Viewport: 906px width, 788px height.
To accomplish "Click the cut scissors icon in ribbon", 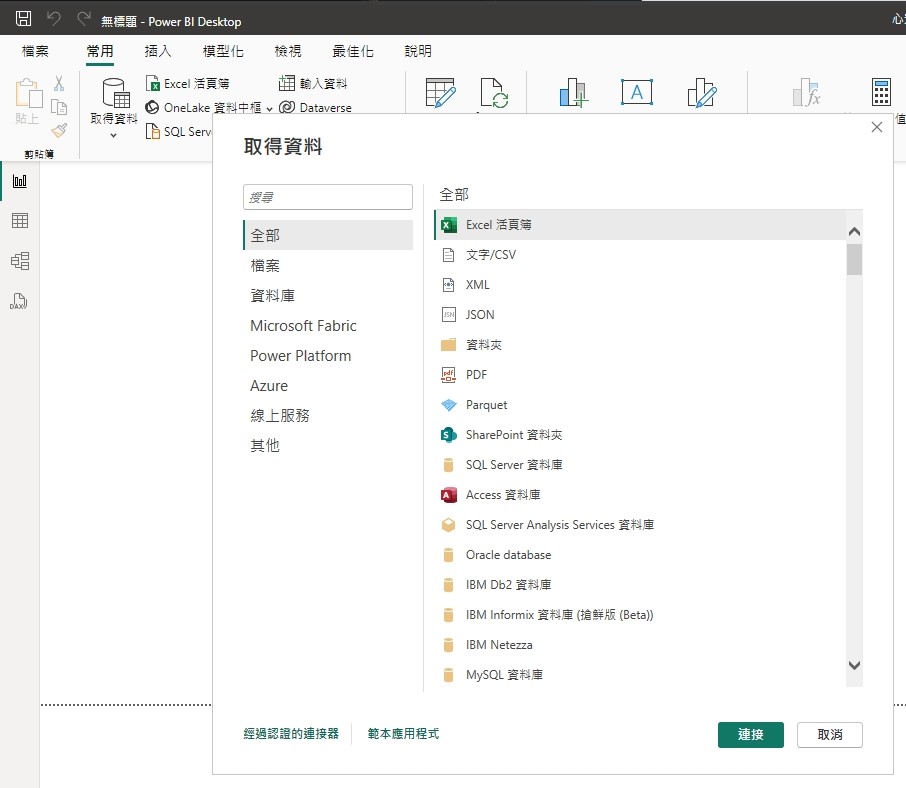I will [x=59, y=84].
